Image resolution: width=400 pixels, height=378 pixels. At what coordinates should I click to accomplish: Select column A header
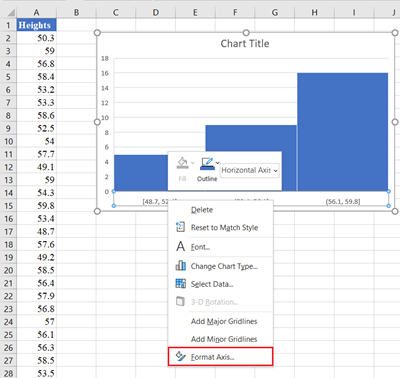click(x=36, y=13)
